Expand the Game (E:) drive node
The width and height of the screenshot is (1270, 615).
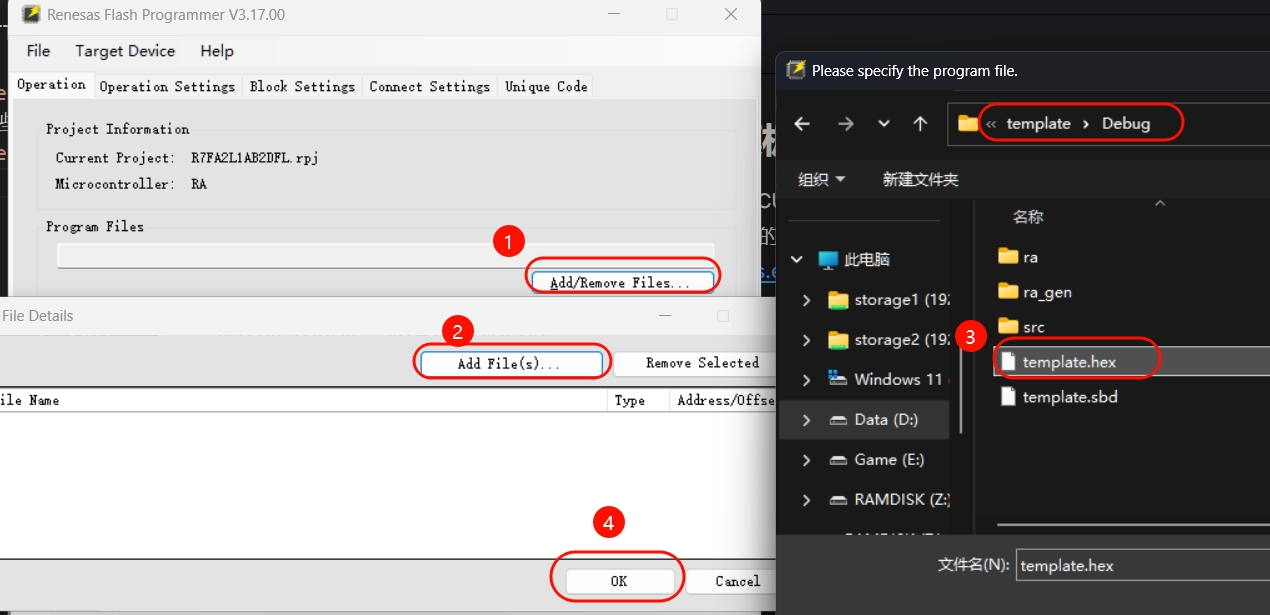807,460
